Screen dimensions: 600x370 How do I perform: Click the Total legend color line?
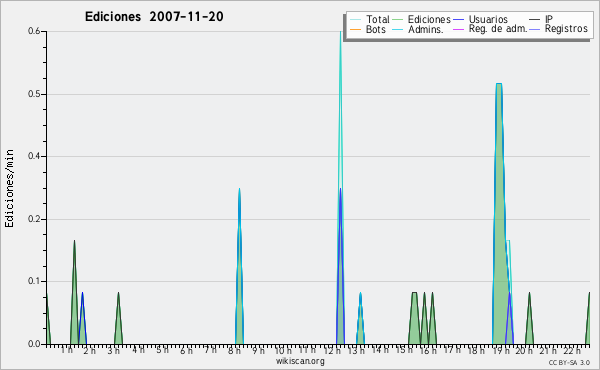[x=355, y=20]
